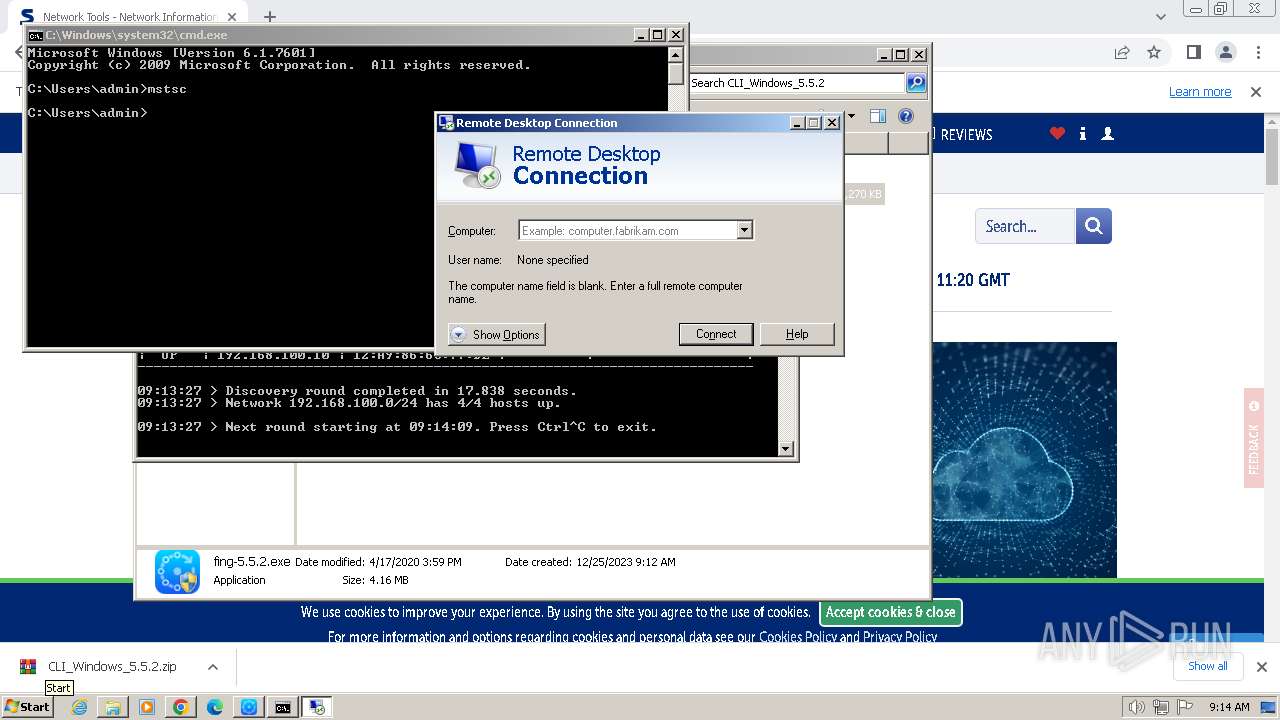The image size is (1280, 720).
Task: Click the website Search... text box
Action: point(1025,226)
